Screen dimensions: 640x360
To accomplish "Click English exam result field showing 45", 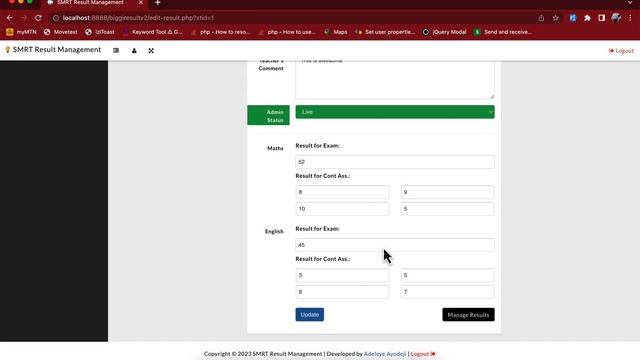I will pyautogui.click(x=395, y=245).
